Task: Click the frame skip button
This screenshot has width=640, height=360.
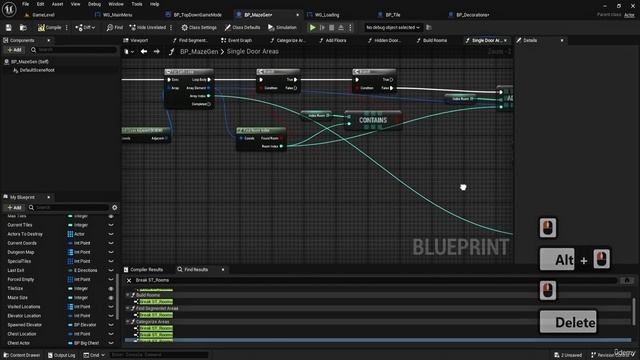Action: coord(322,28)
